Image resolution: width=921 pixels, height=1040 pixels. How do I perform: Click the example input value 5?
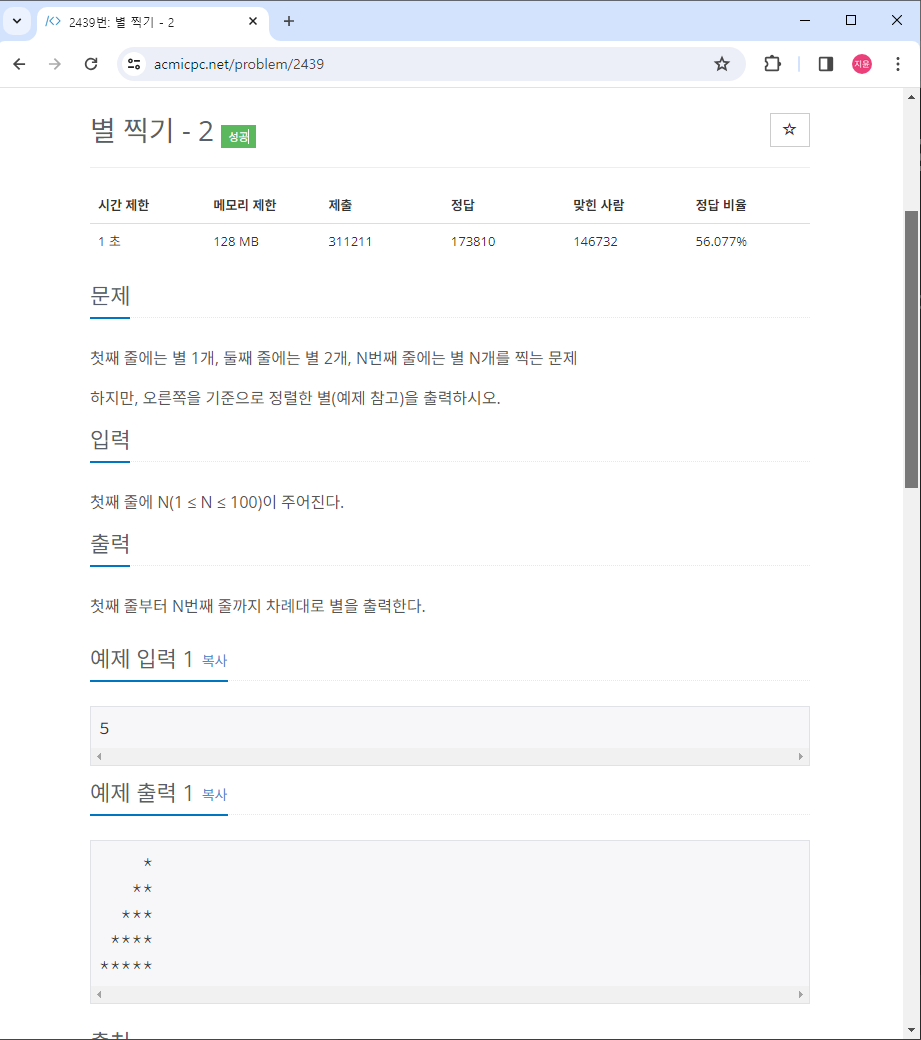[x=104, y=728]
